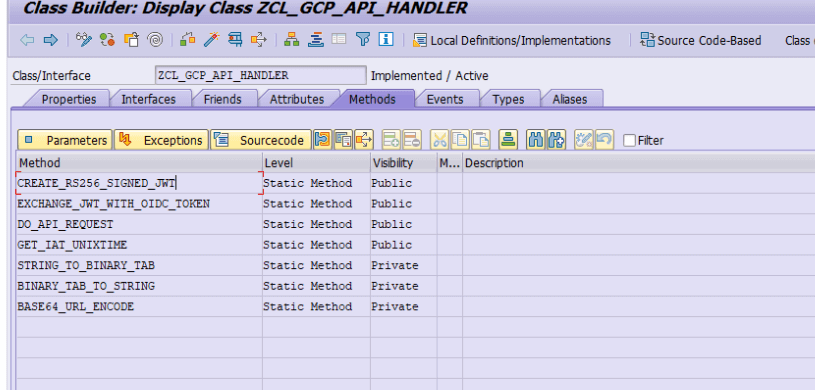Select the BASE64_URL_ENCODE method row
The image size is (815, 390).
pos(139,306)
